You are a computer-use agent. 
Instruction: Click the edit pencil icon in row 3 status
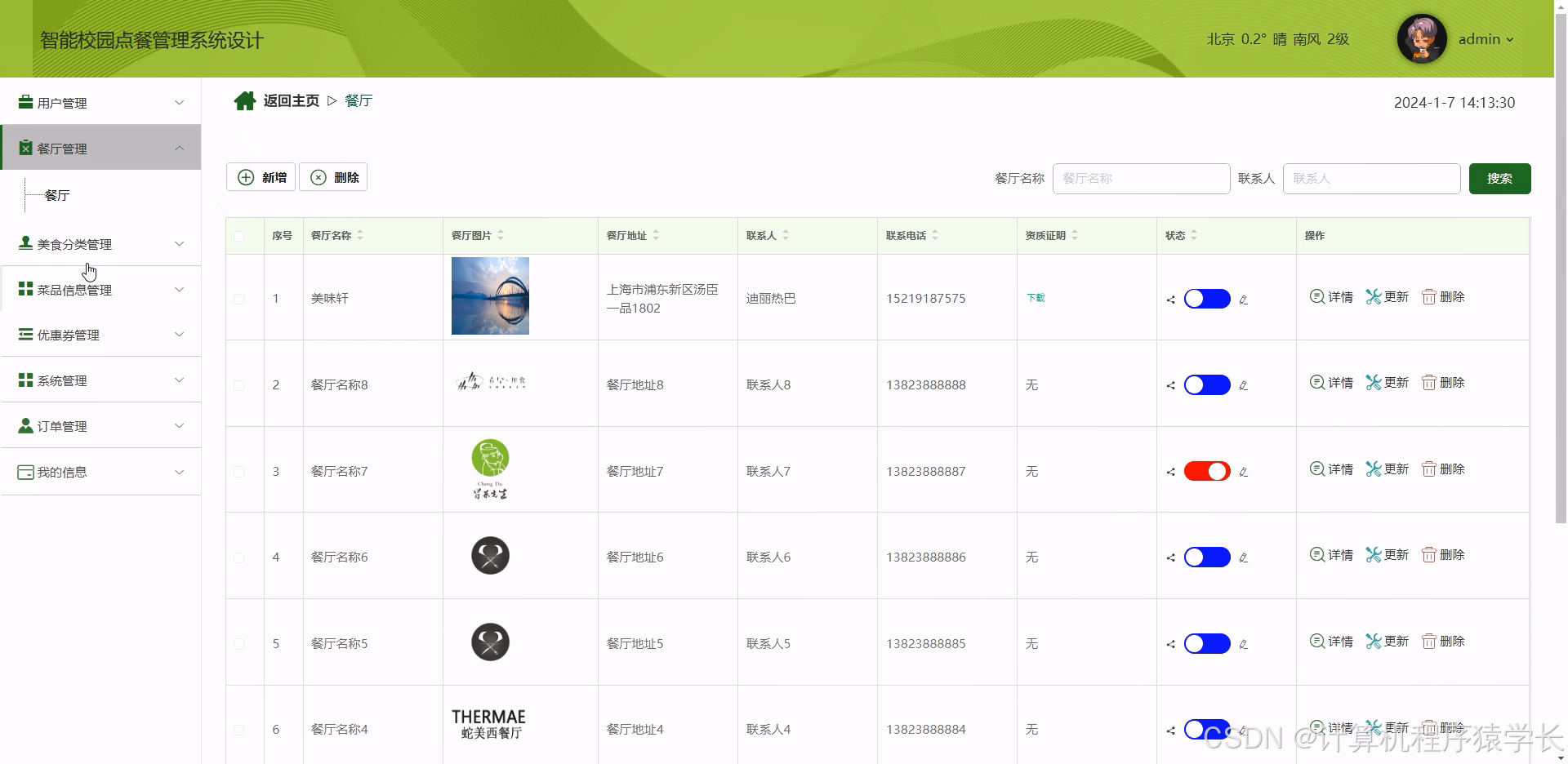(1243, 472)
